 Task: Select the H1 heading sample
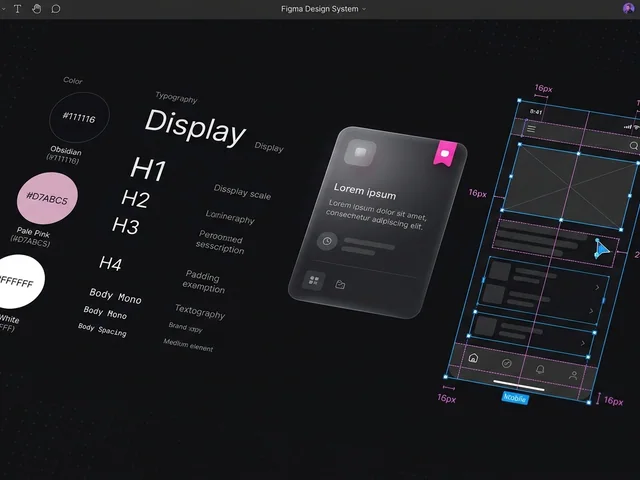click(148, 169)
